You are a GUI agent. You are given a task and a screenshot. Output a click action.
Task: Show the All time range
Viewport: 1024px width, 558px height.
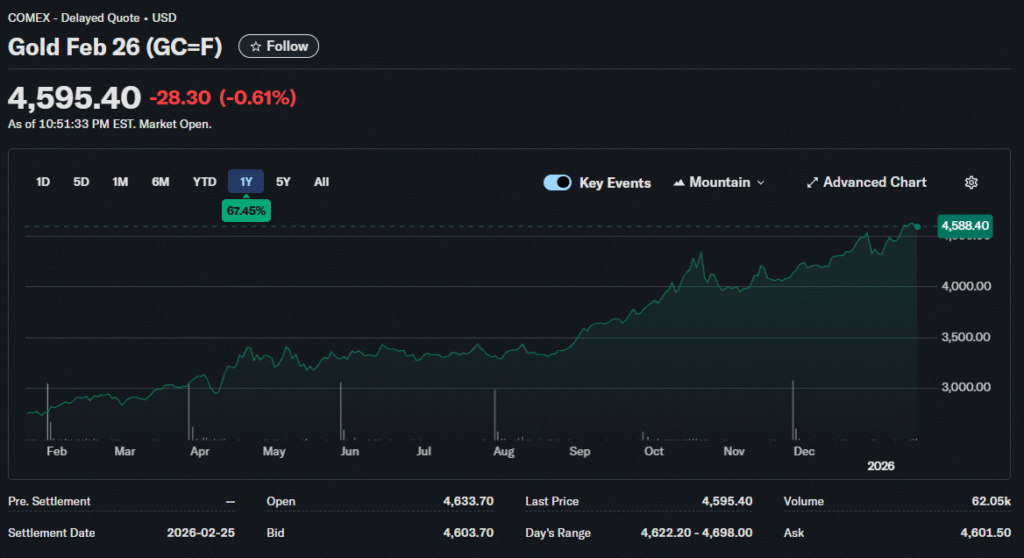(321, 182)
